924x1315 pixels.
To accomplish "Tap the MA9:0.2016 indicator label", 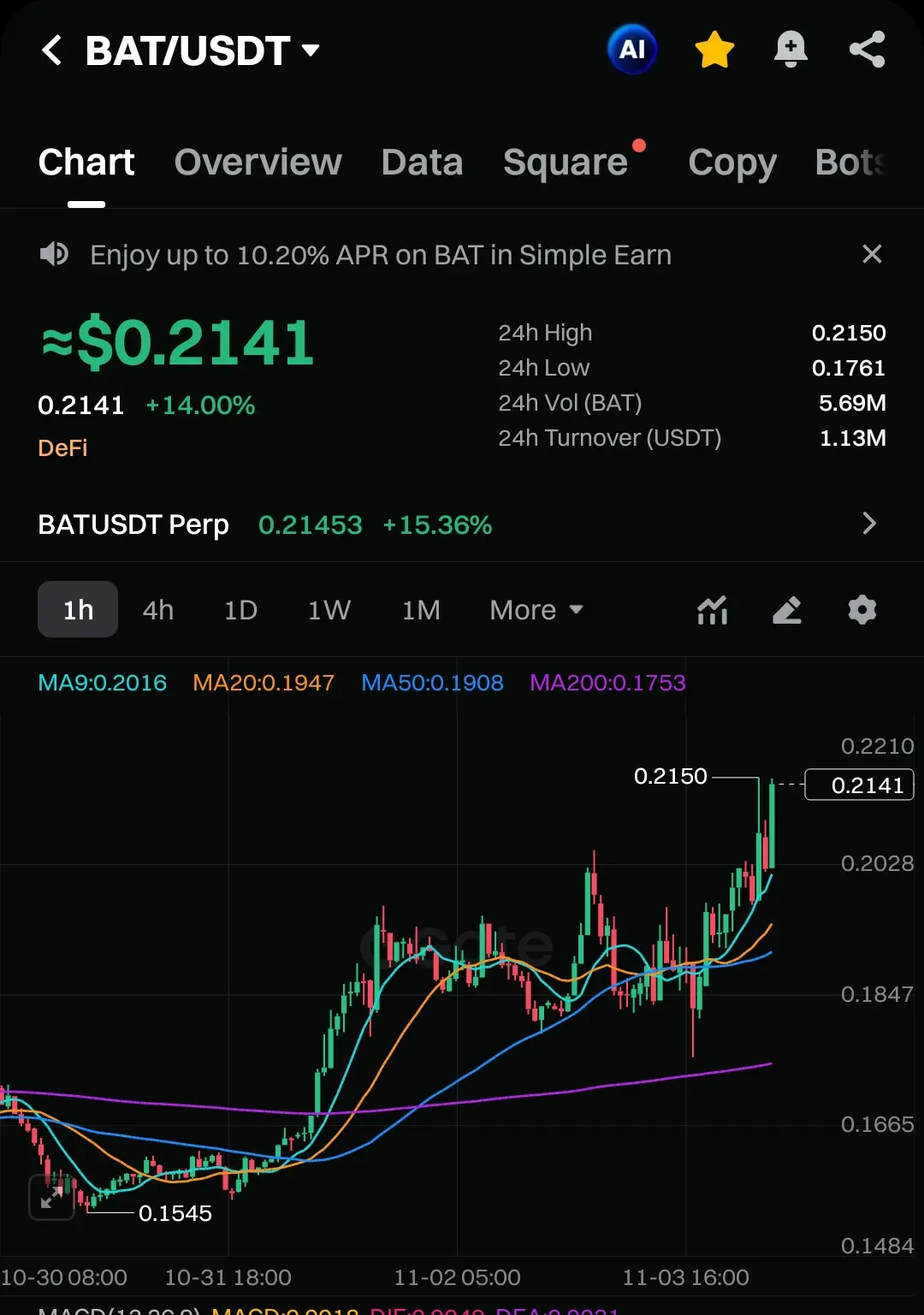I will 103,683.
